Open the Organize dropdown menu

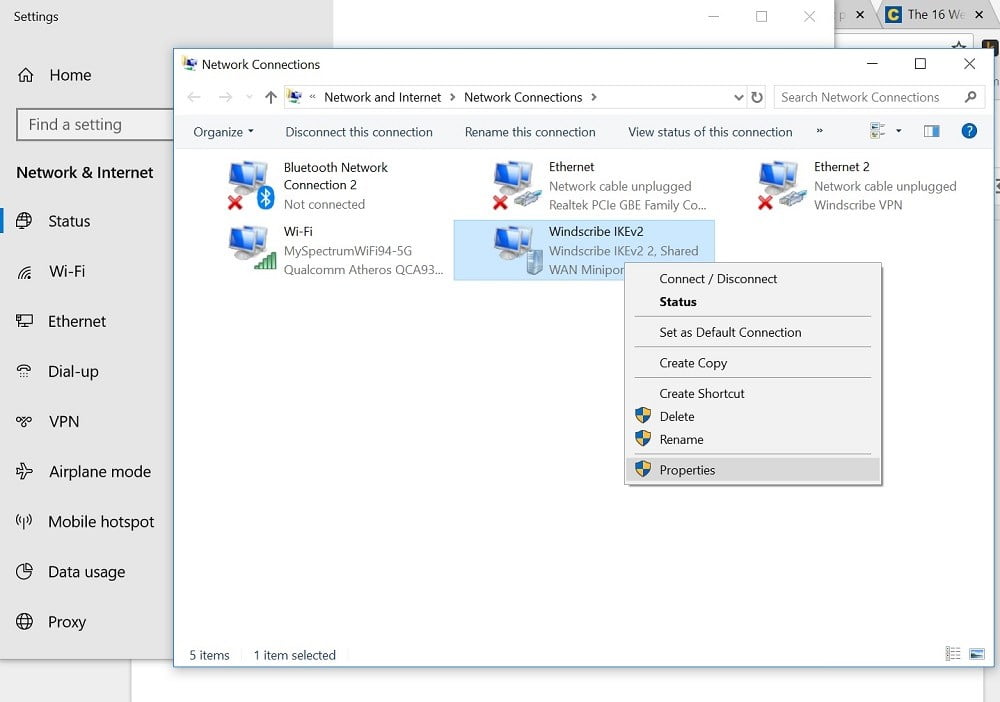click(223, 132)
